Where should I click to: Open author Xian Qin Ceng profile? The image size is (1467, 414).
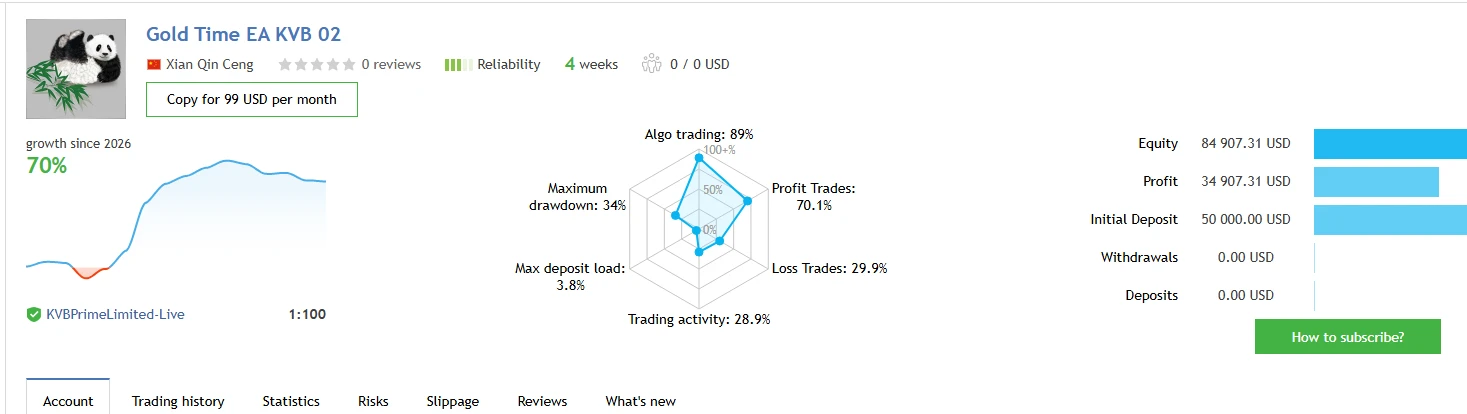pyautogui.click(x=210, y=64)
